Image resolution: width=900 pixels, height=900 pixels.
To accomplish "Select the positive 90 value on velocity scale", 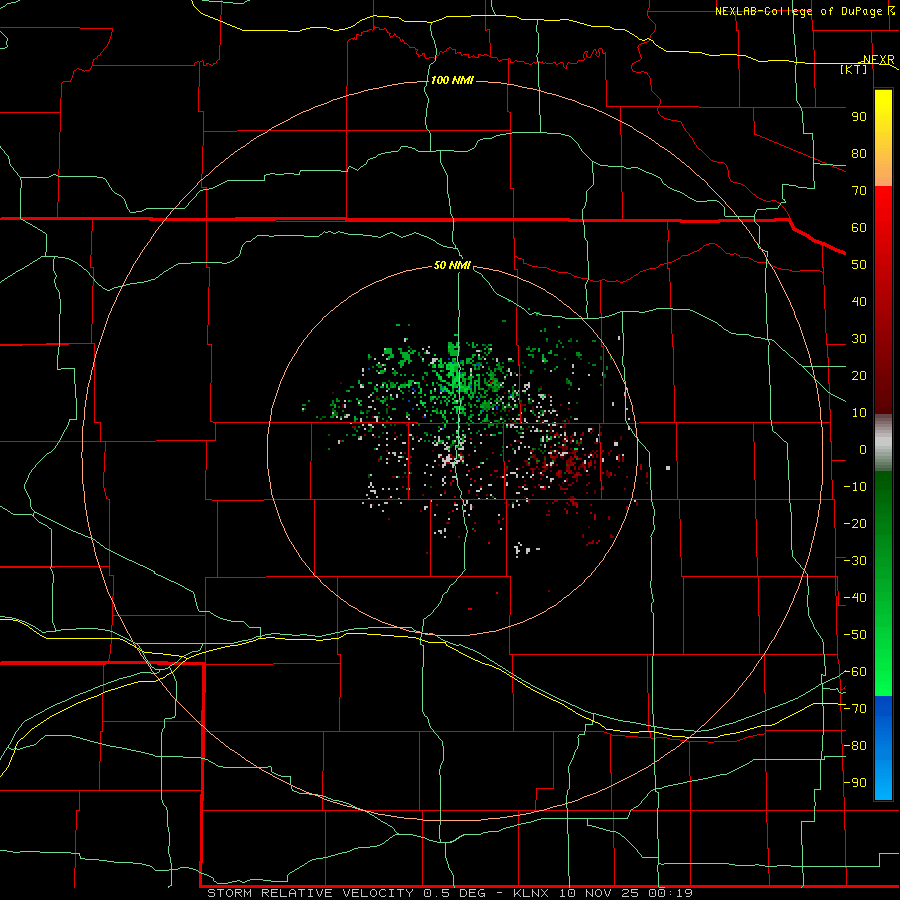I will coord(859,117).
